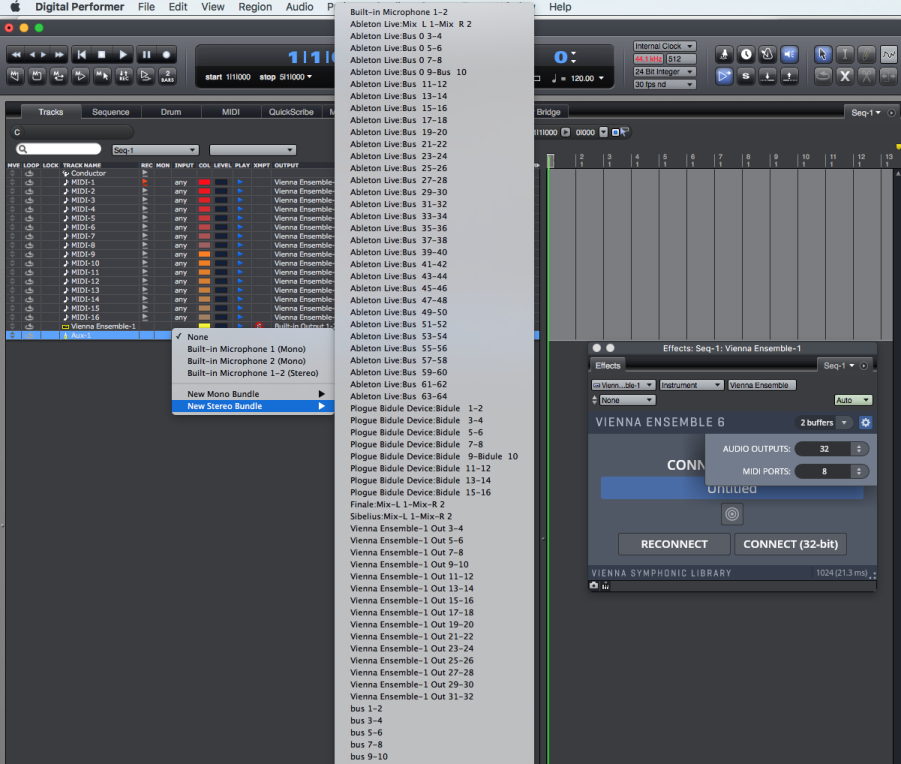Start playback with the Play button
The height and width of the screenshot is (764, 901).
pyautogui.click(x=123, y=55)
